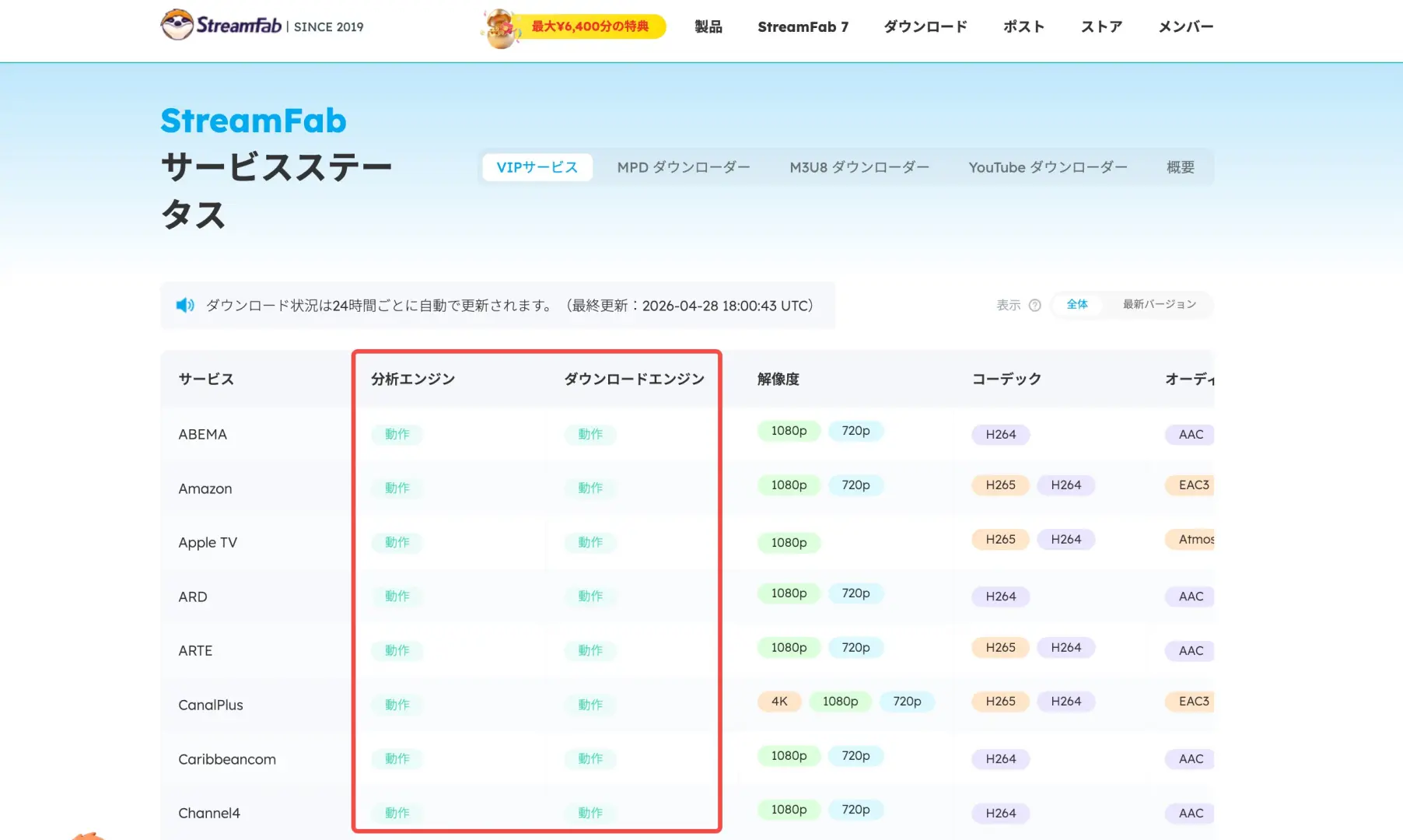Click the speaker announcement icon
The height and width of the screenshot is (840, 1403).
185,306
